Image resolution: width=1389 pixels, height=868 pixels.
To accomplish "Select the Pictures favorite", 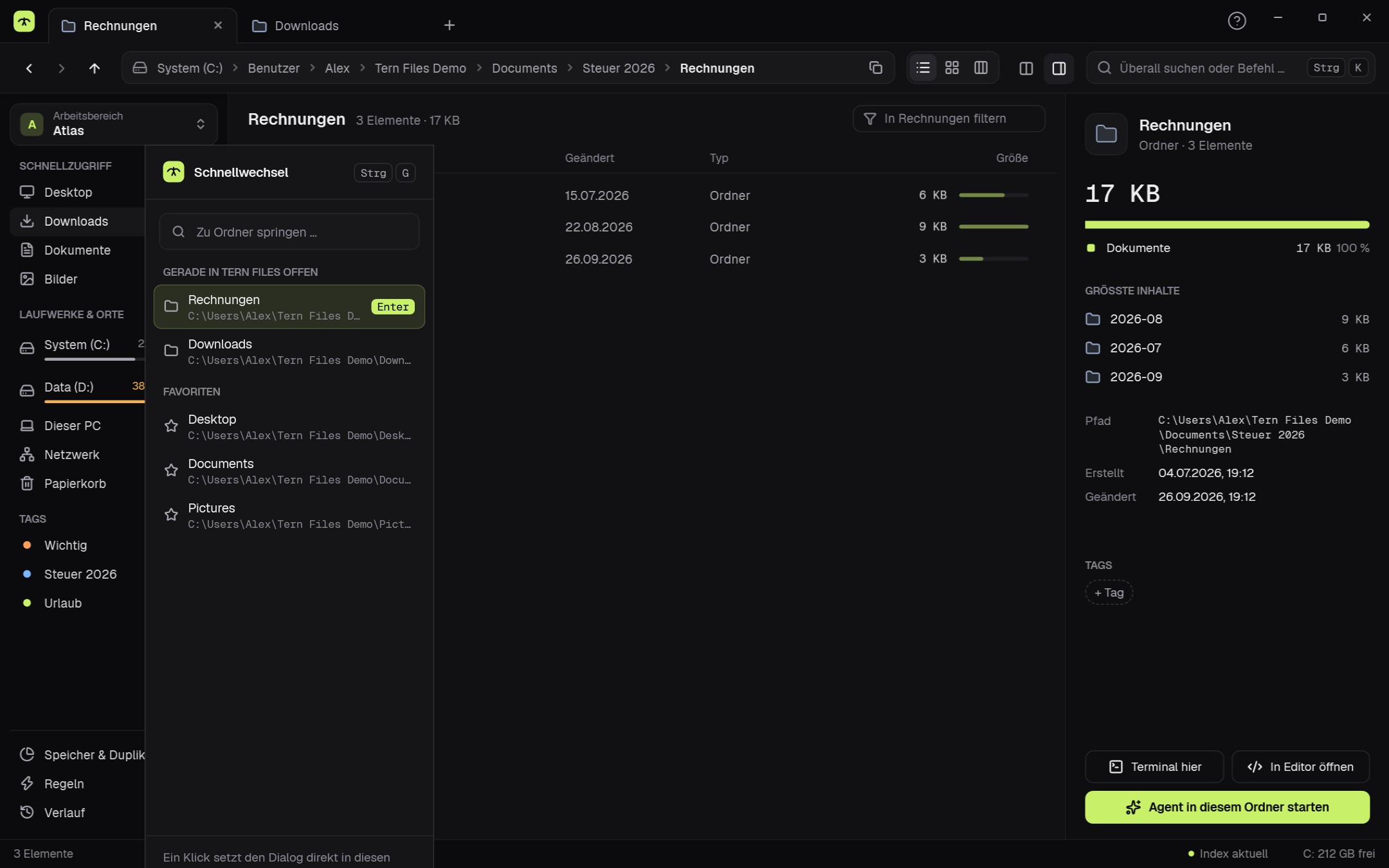I will tap(289, 516).
